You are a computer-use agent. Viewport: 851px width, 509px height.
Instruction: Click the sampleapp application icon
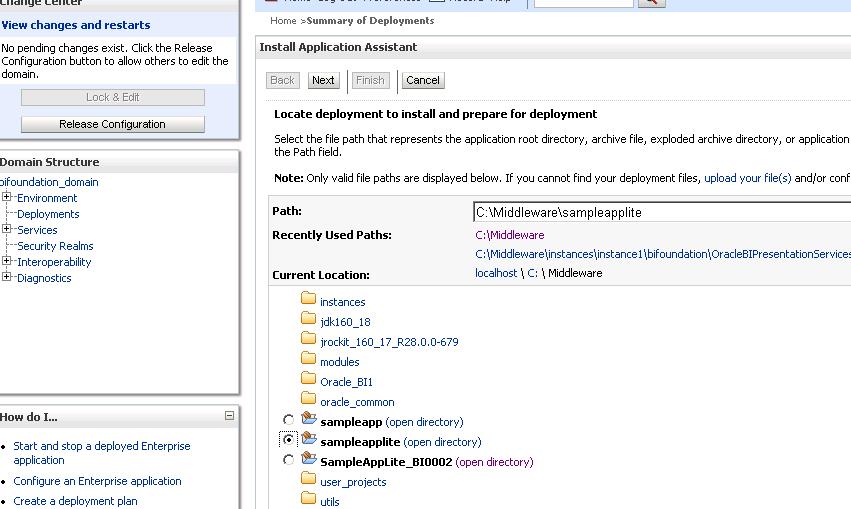[x=309, y=418]
